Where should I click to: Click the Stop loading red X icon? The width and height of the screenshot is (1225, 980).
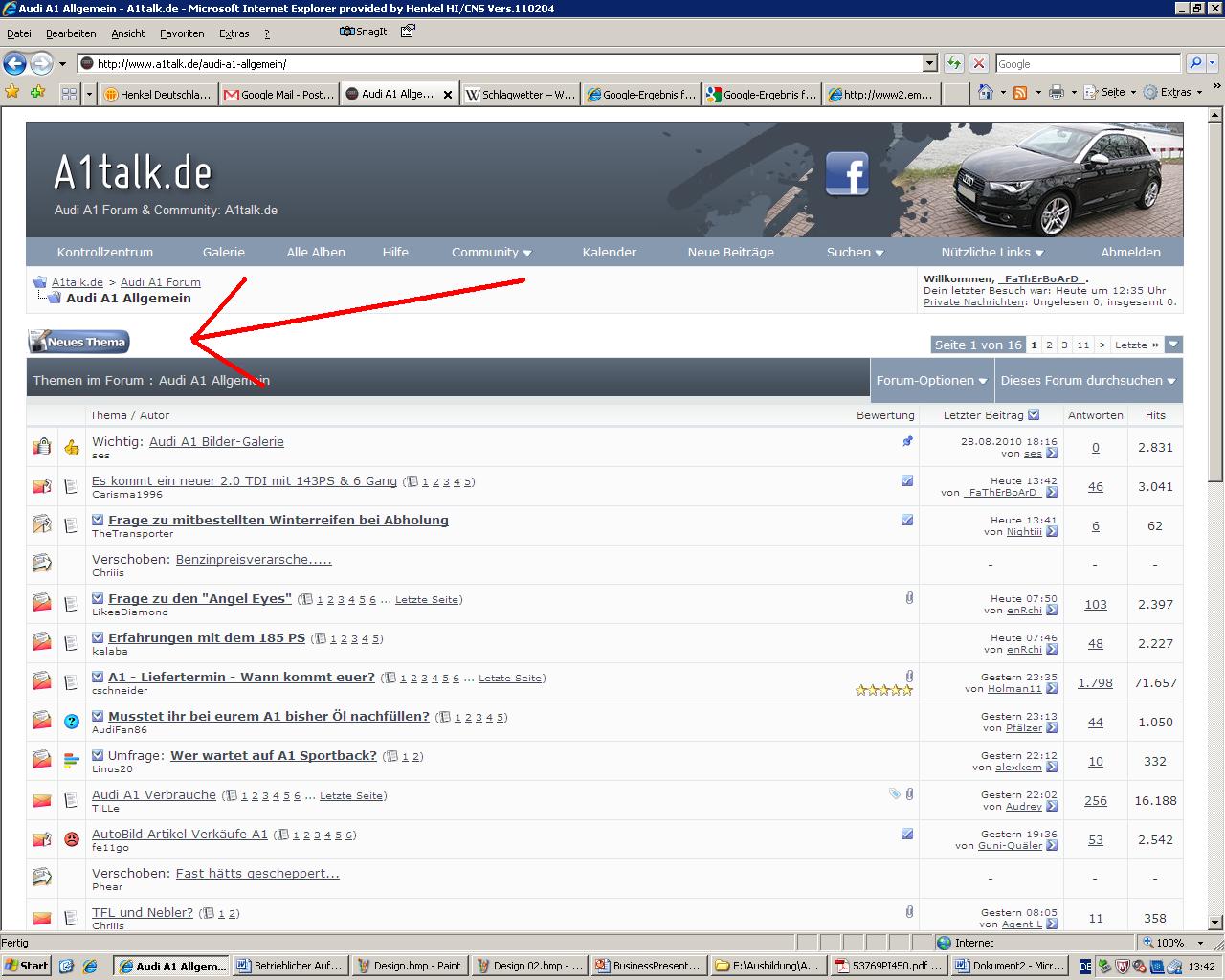coord(978,64)
